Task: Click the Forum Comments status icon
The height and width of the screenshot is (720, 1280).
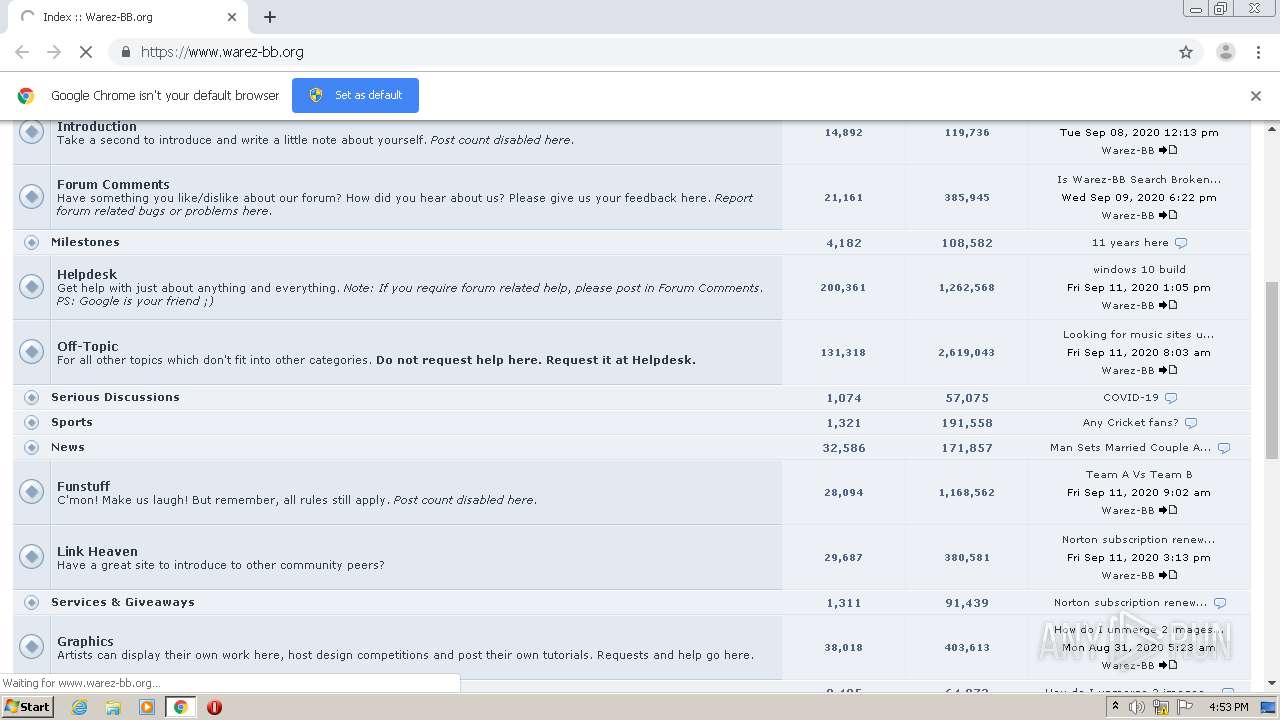Action: [32, 197]
